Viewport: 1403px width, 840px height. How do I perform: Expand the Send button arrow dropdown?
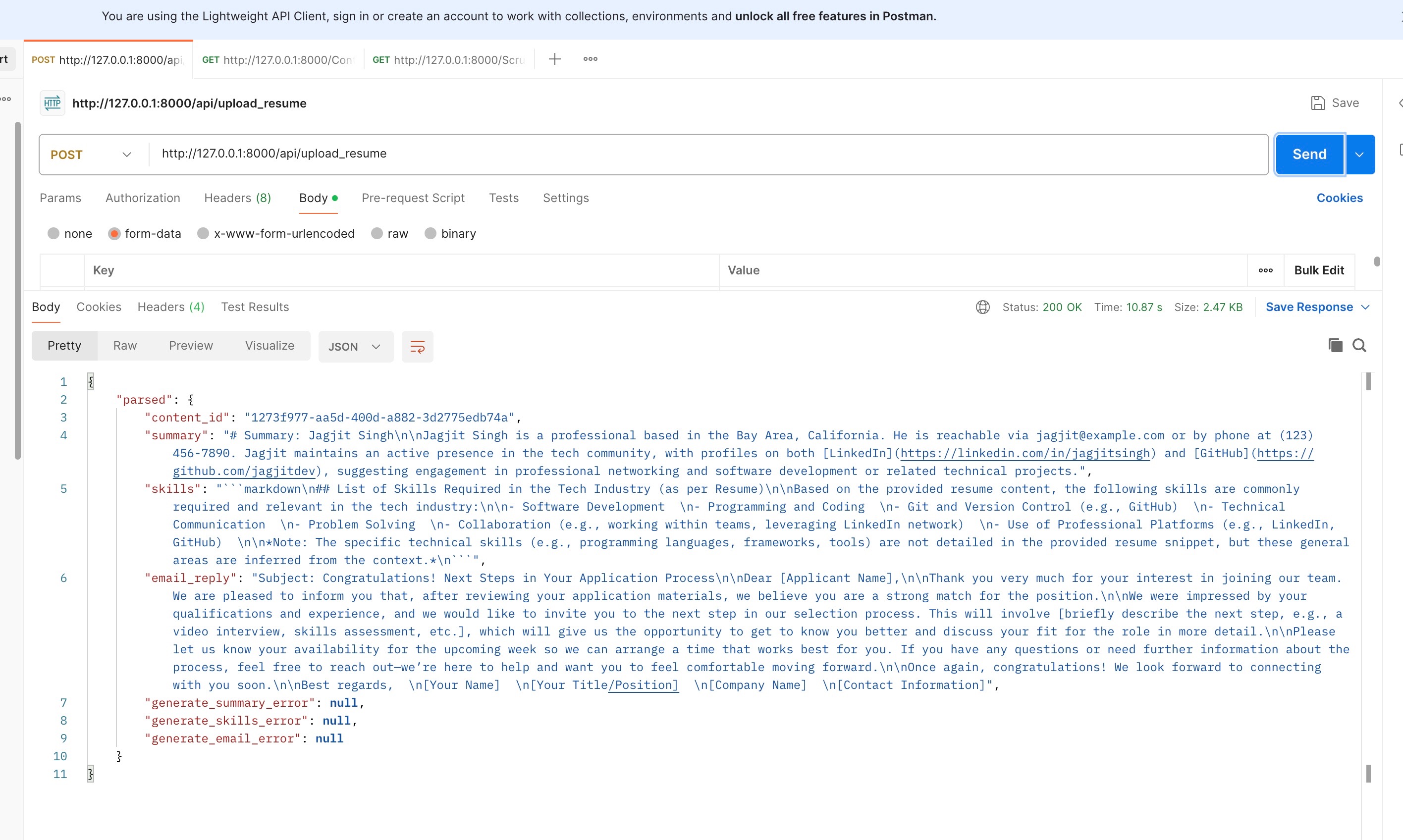click(x=1359, y=155)
